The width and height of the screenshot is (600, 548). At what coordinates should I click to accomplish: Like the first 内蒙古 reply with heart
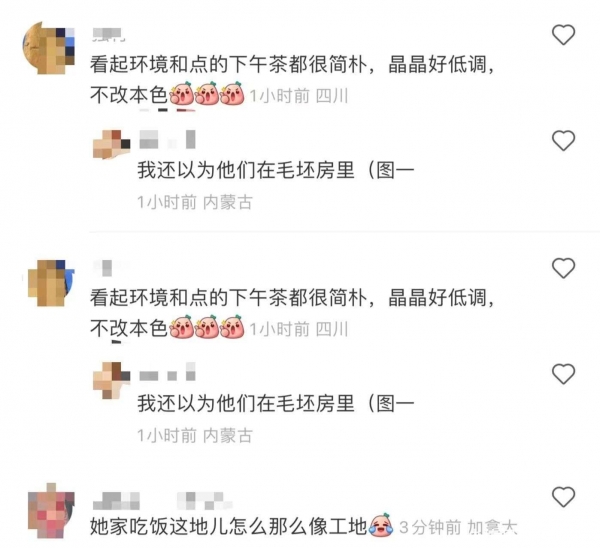tap(563, 140)
